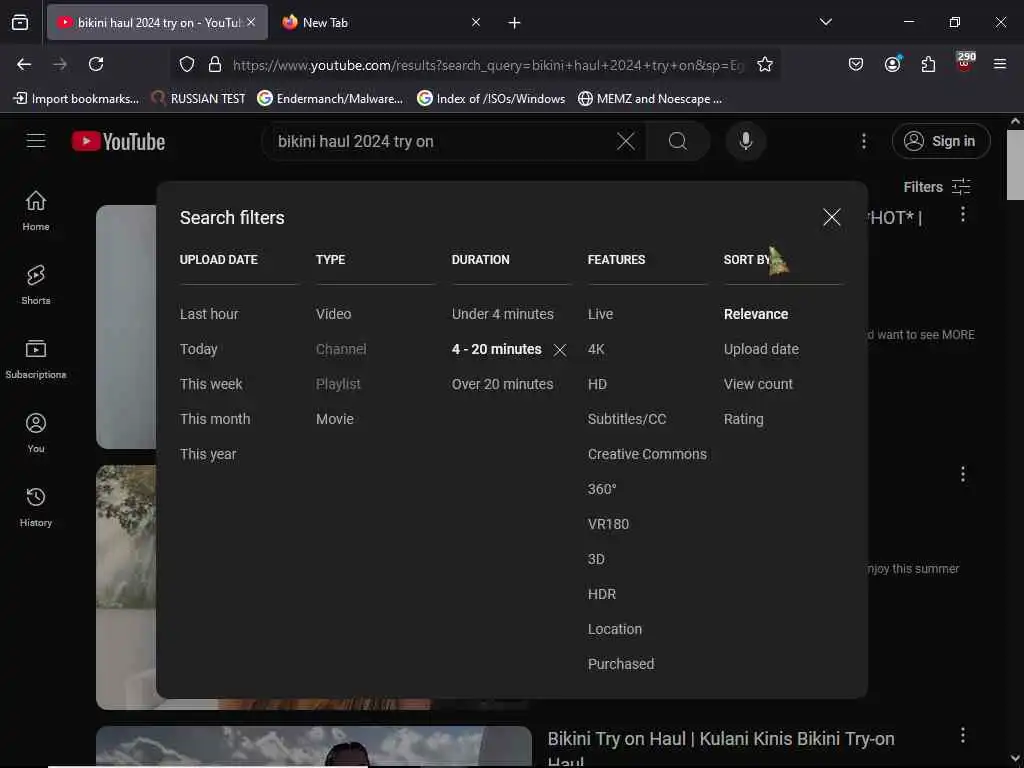Click the magnifier search button

point(678,141)
